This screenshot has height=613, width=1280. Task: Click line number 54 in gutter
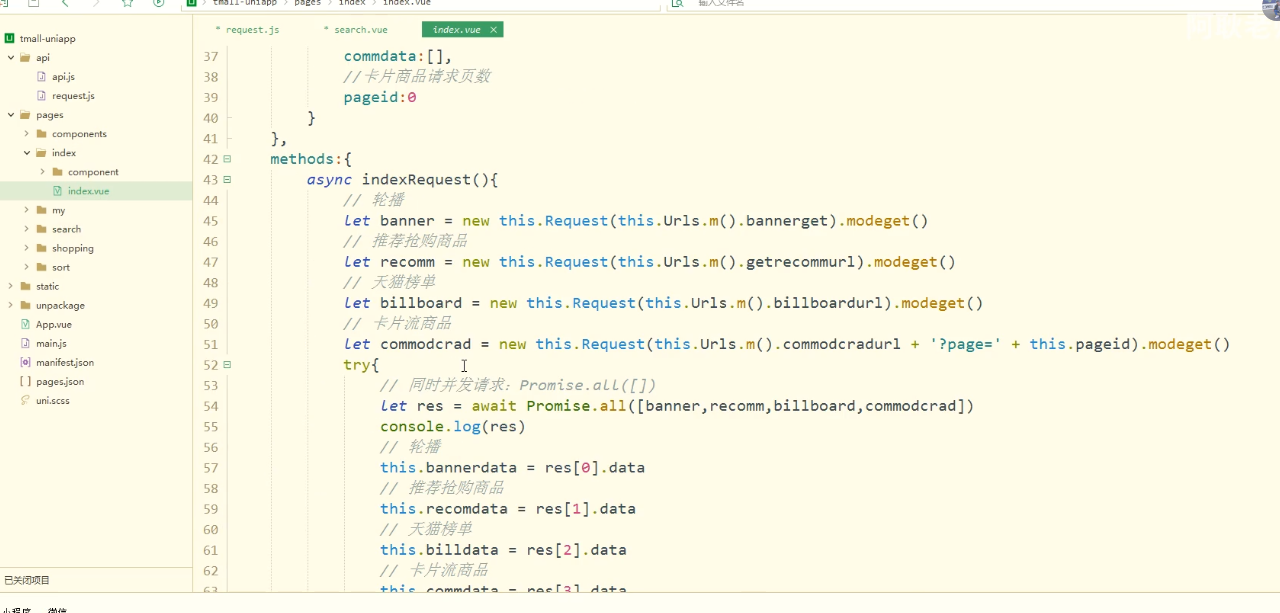tap(210, 406)
